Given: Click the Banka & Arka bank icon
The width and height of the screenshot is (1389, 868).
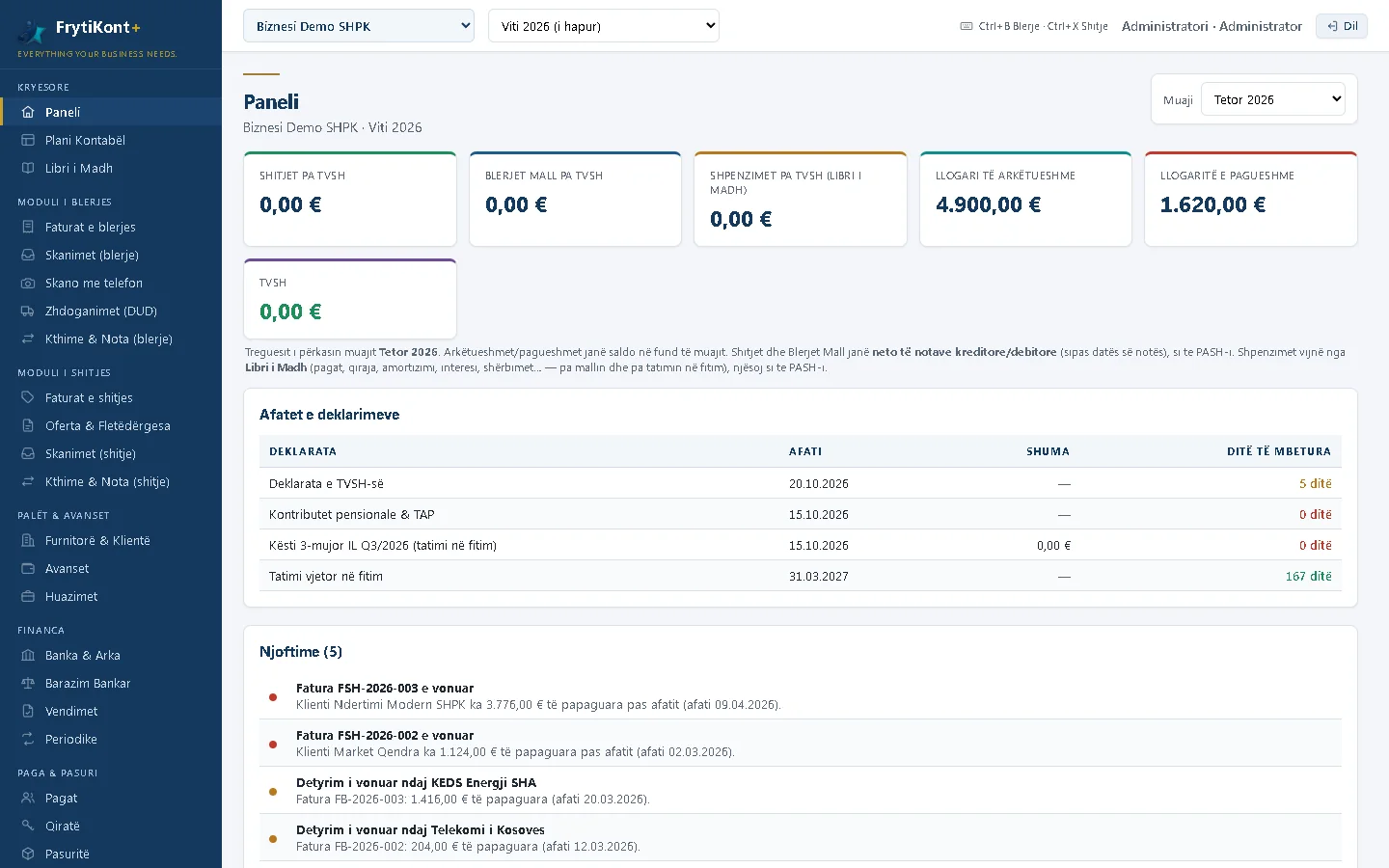Looking at the screenshot, I should pyautogui.click(x=28, y=655).
